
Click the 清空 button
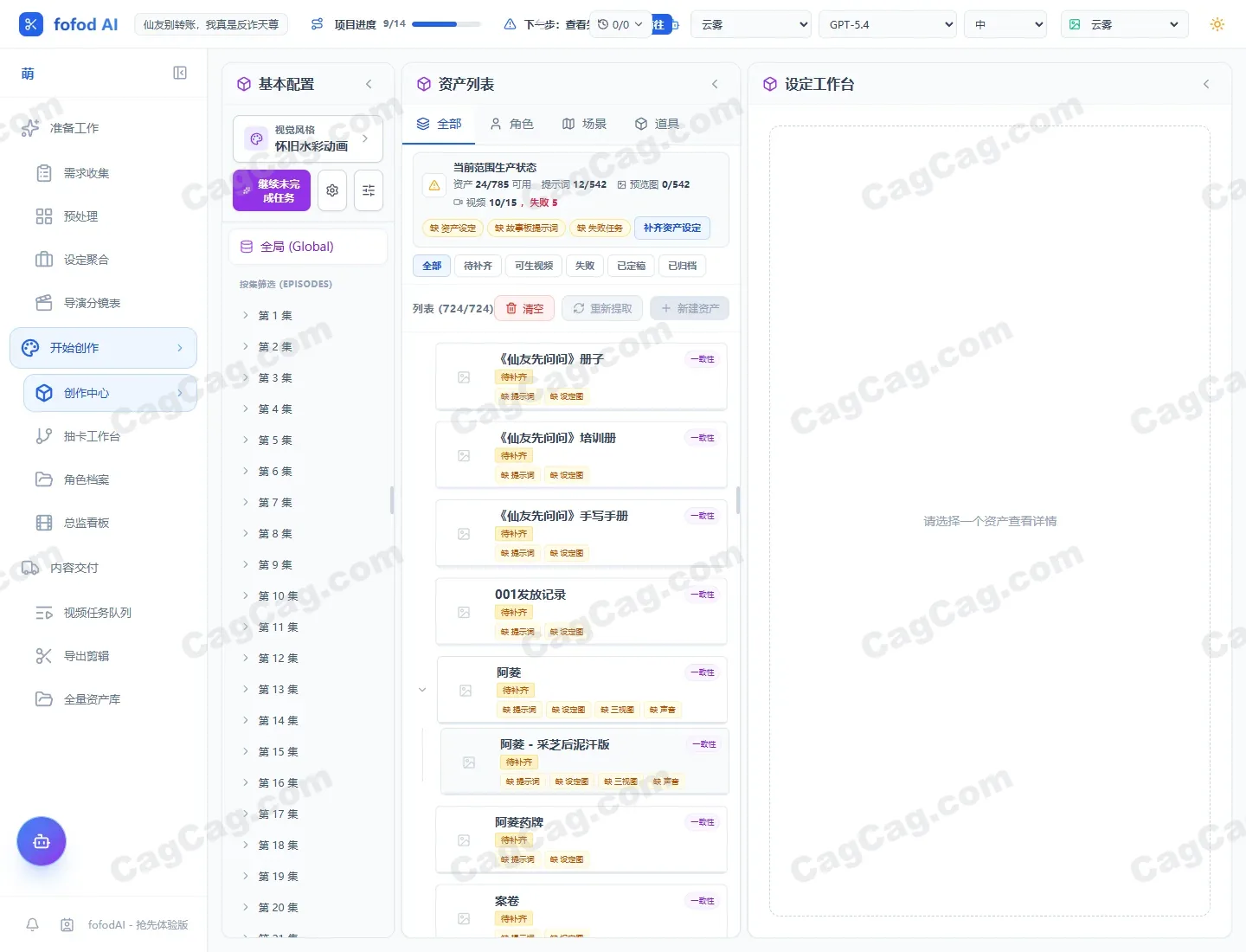(524, 308)
